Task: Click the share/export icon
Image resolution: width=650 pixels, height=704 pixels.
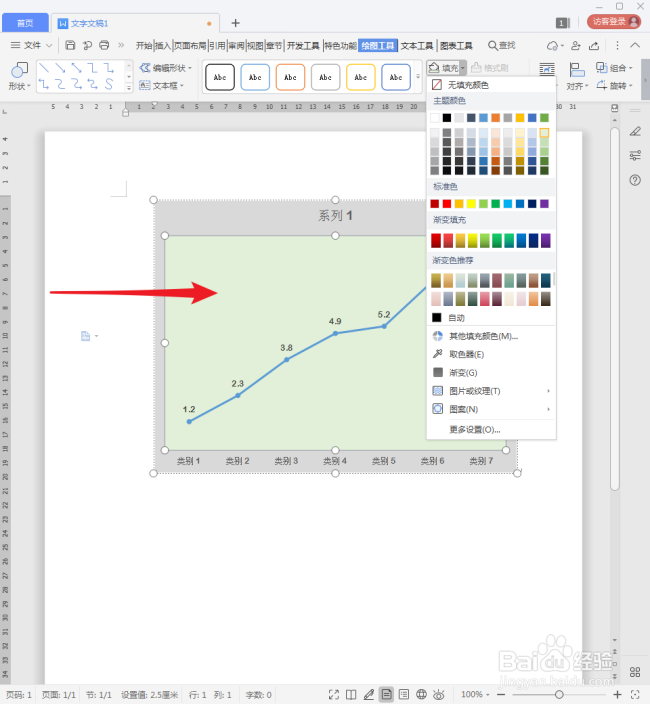Action: [x=594, y=45]
